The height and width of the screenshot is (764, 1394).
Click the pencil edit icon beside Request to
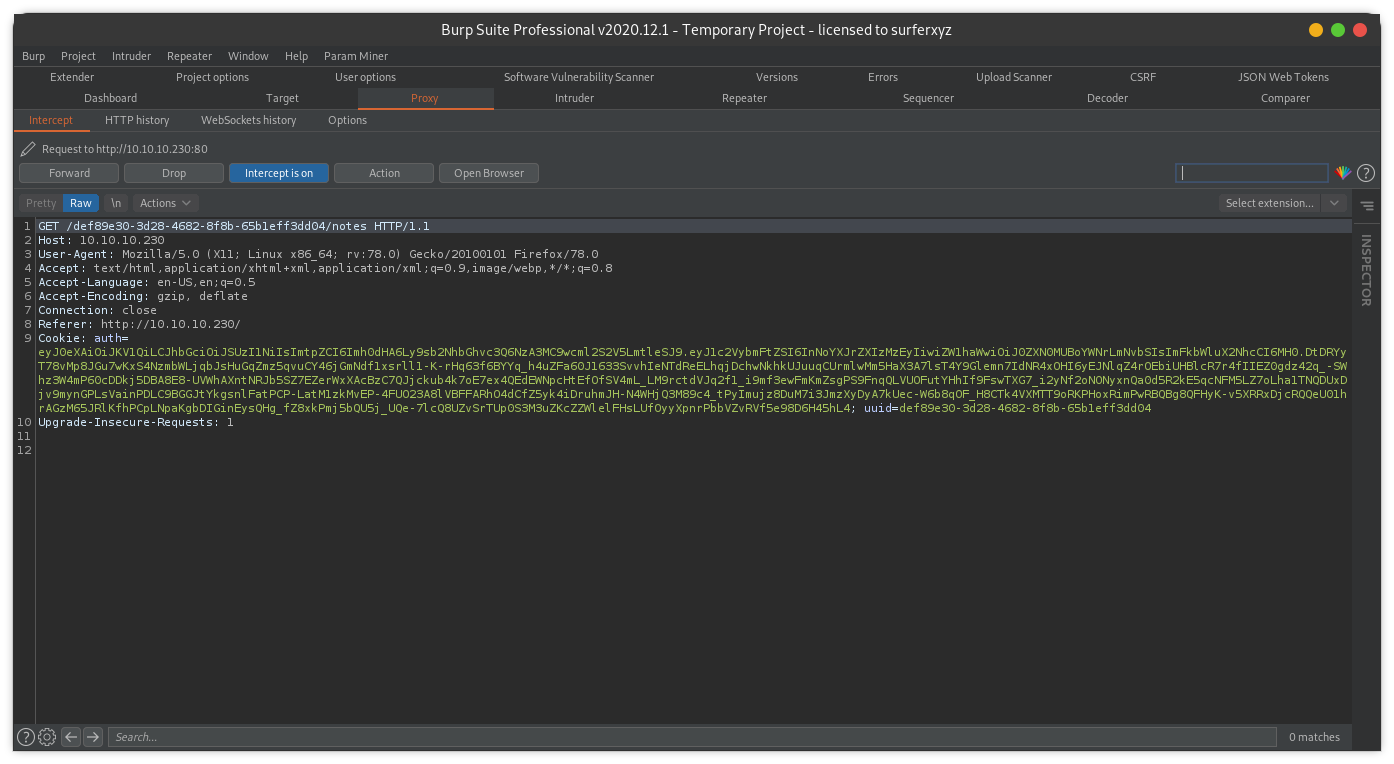click(x=28, y=149)
